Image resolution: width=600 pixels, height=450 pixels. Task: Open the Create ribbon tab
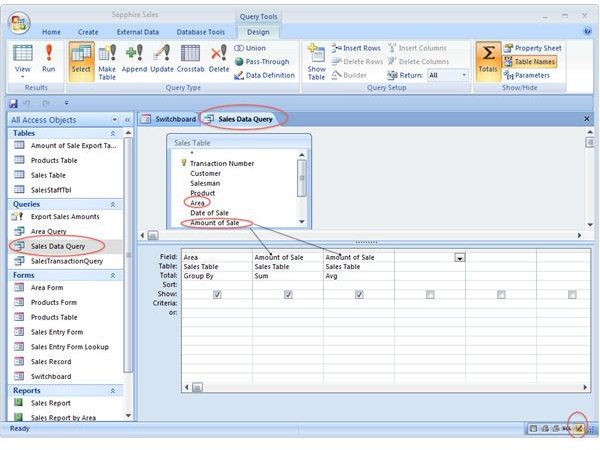point(88,32)
